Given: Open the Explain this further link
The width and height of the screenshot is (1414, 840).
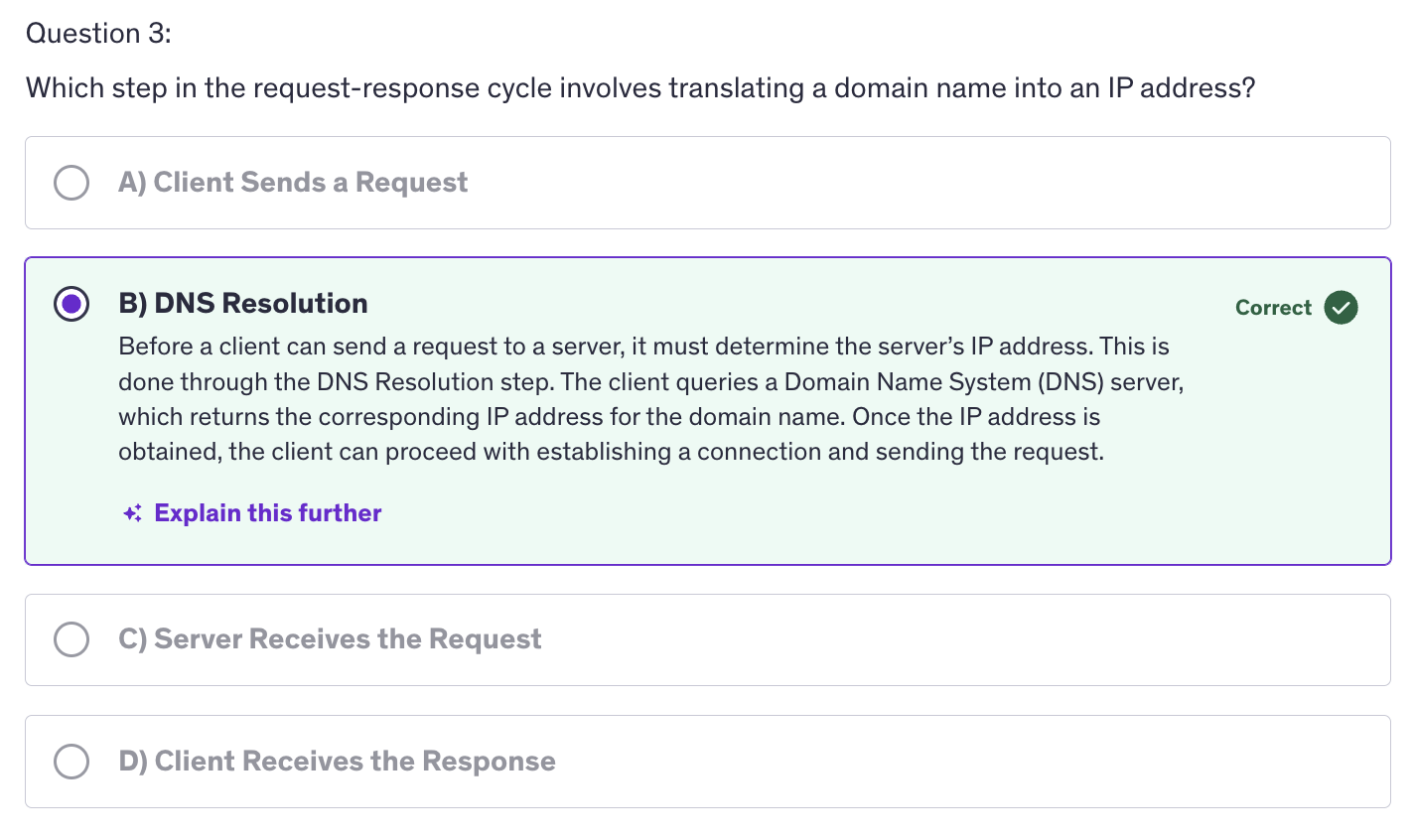Looking at the screenshot, I should 268,513.
